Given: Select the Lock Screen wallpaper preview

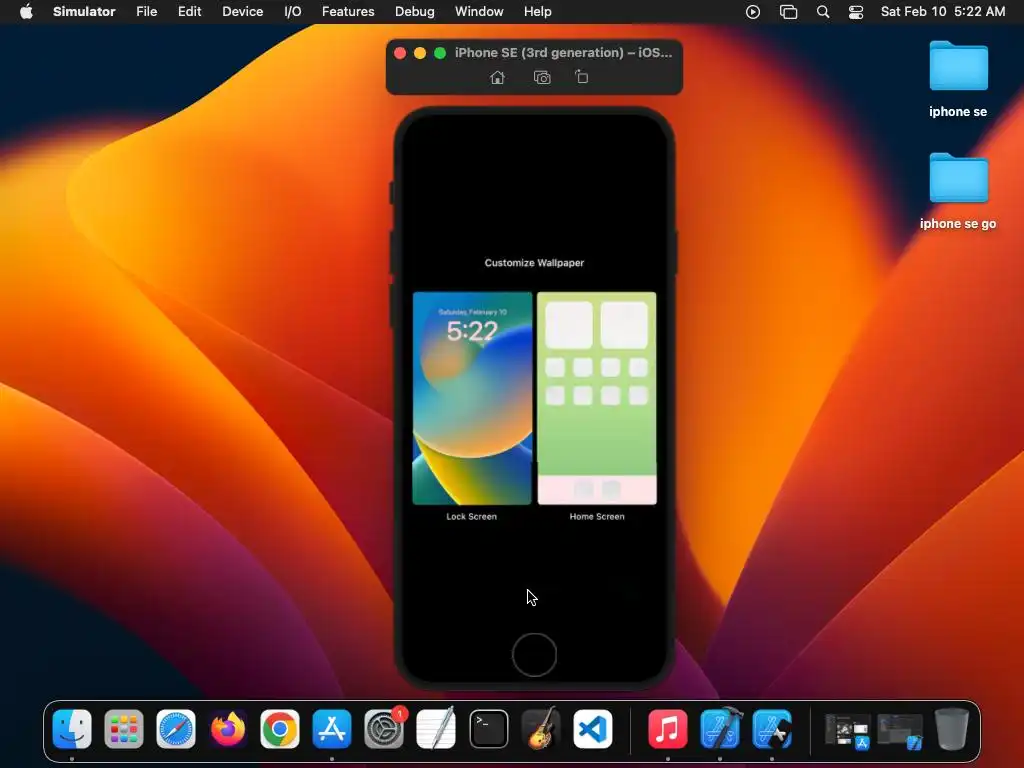Looking at the screenshot, I should [472, 398].
